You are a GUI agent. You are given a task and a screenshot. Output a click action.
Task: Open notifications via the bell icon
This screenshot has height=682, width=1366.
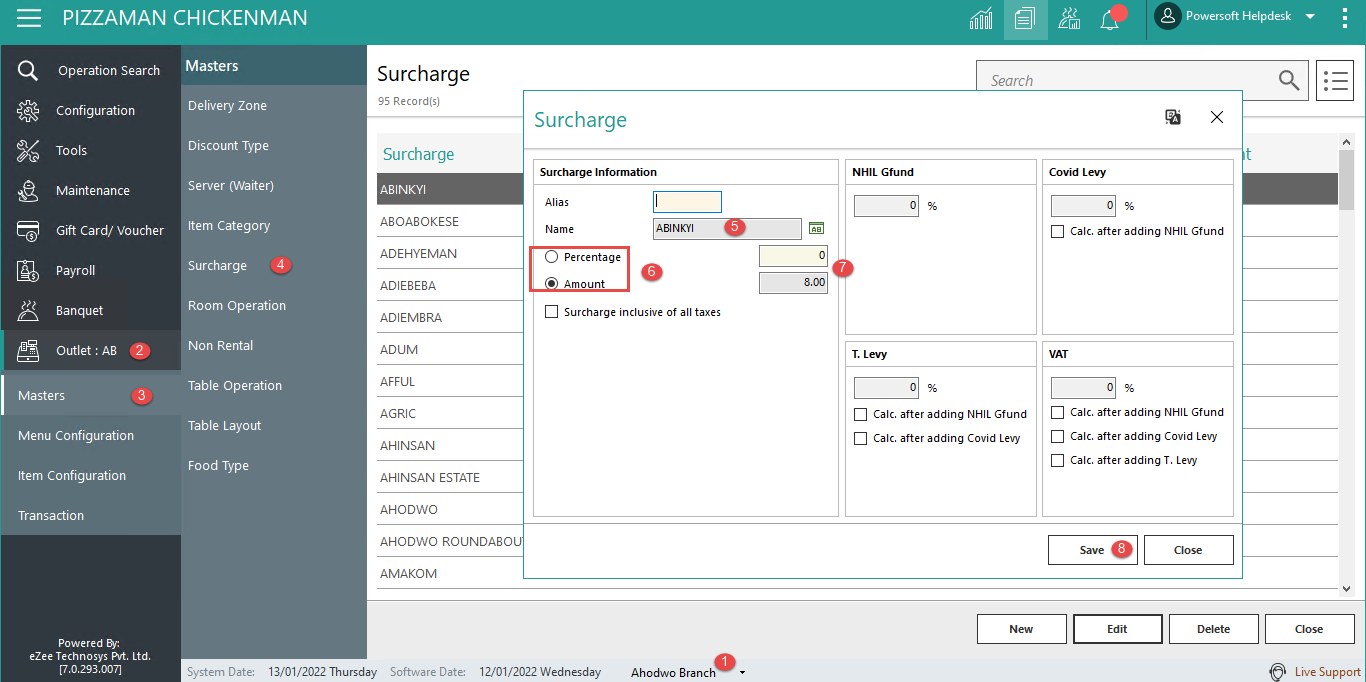1110,18
